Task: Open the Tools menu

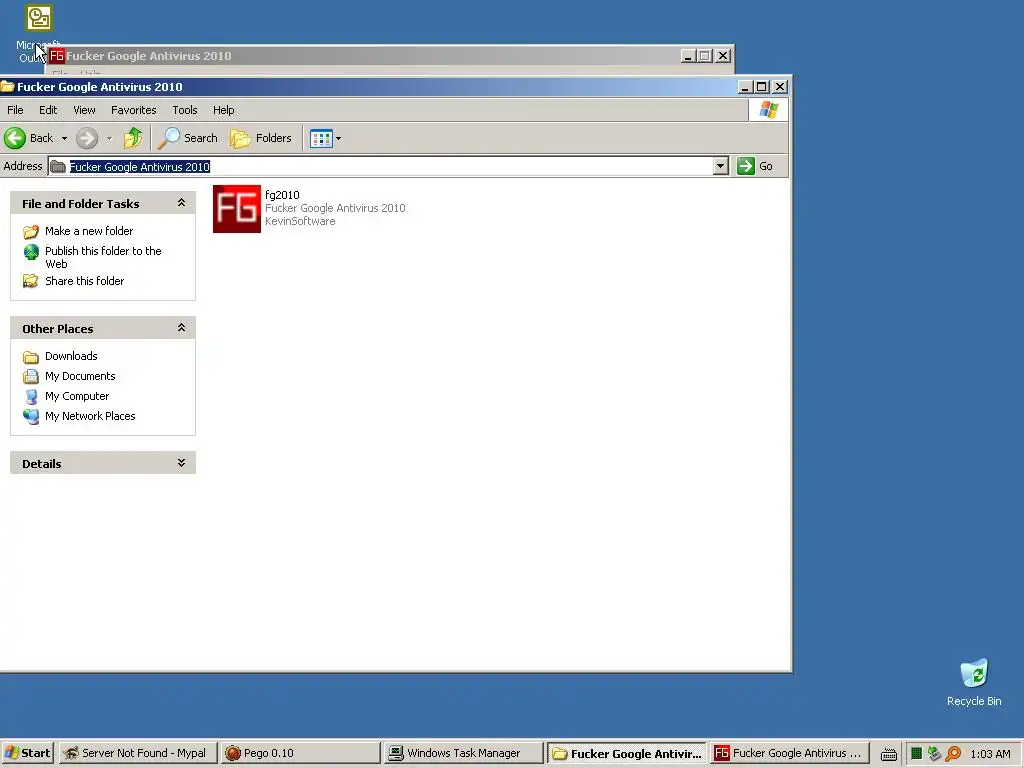Action: [x=185, y=110]
